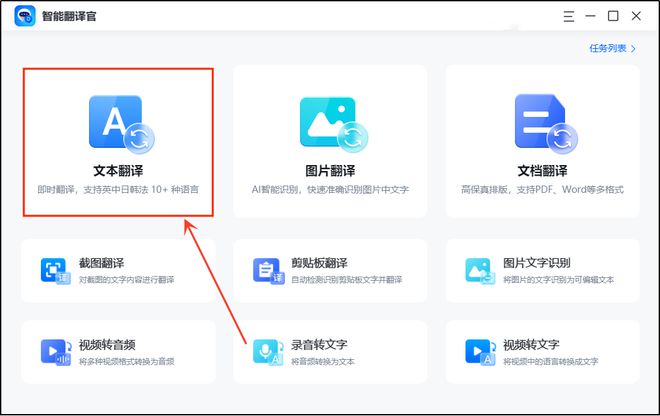Click the 图片文字识别 OCR icon
This screenshot has height=416, width=660.
[x=477, y=270]
